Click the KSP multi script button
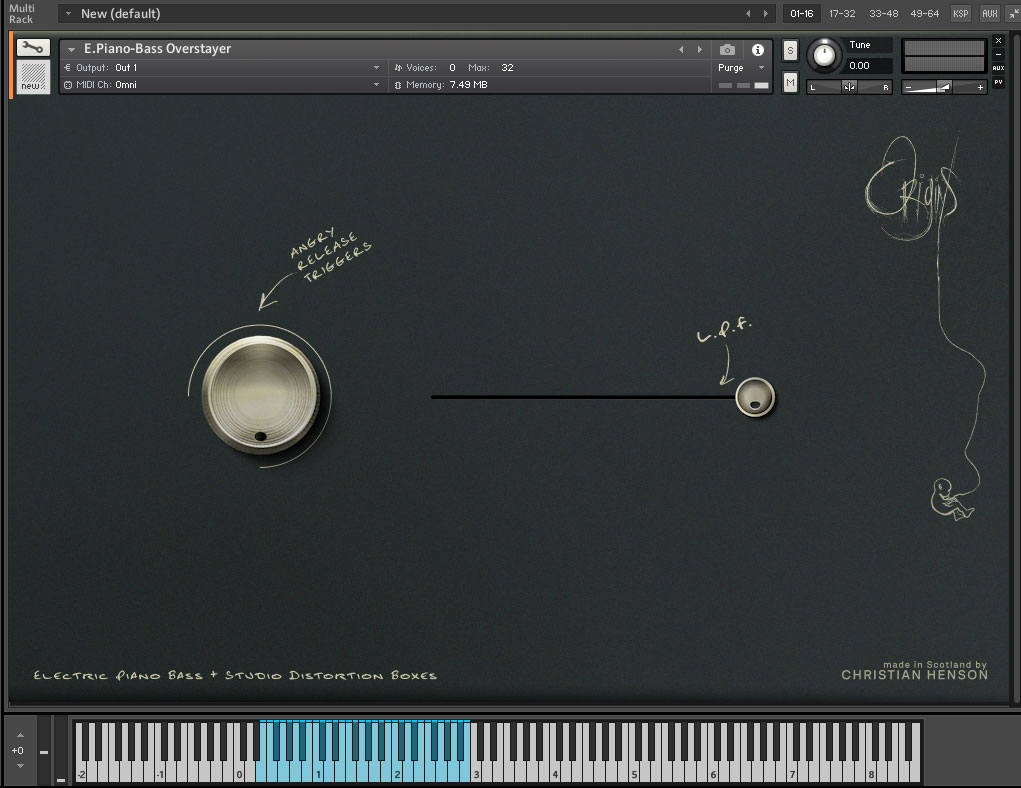Viewport: 1021px width, 788px height. 960,13
